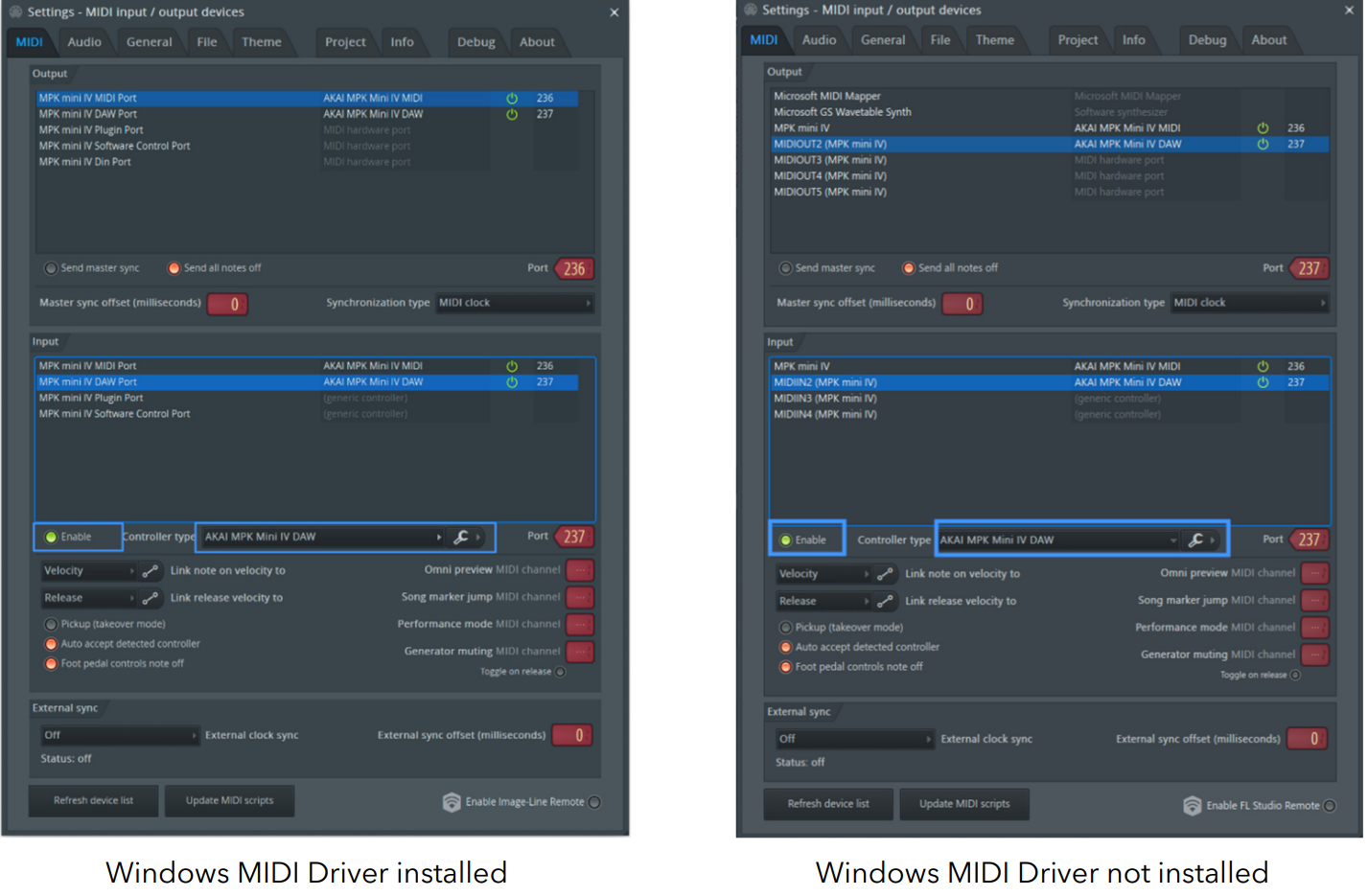Open Synchronization type dropdown in right window

coord(1250,303)
